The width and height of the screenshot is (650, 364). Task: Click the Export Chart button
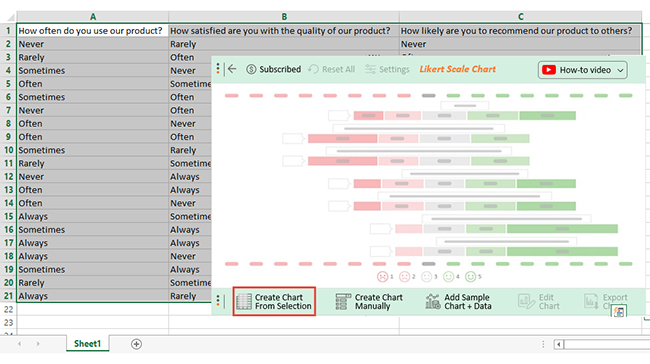tap(606, 301)
